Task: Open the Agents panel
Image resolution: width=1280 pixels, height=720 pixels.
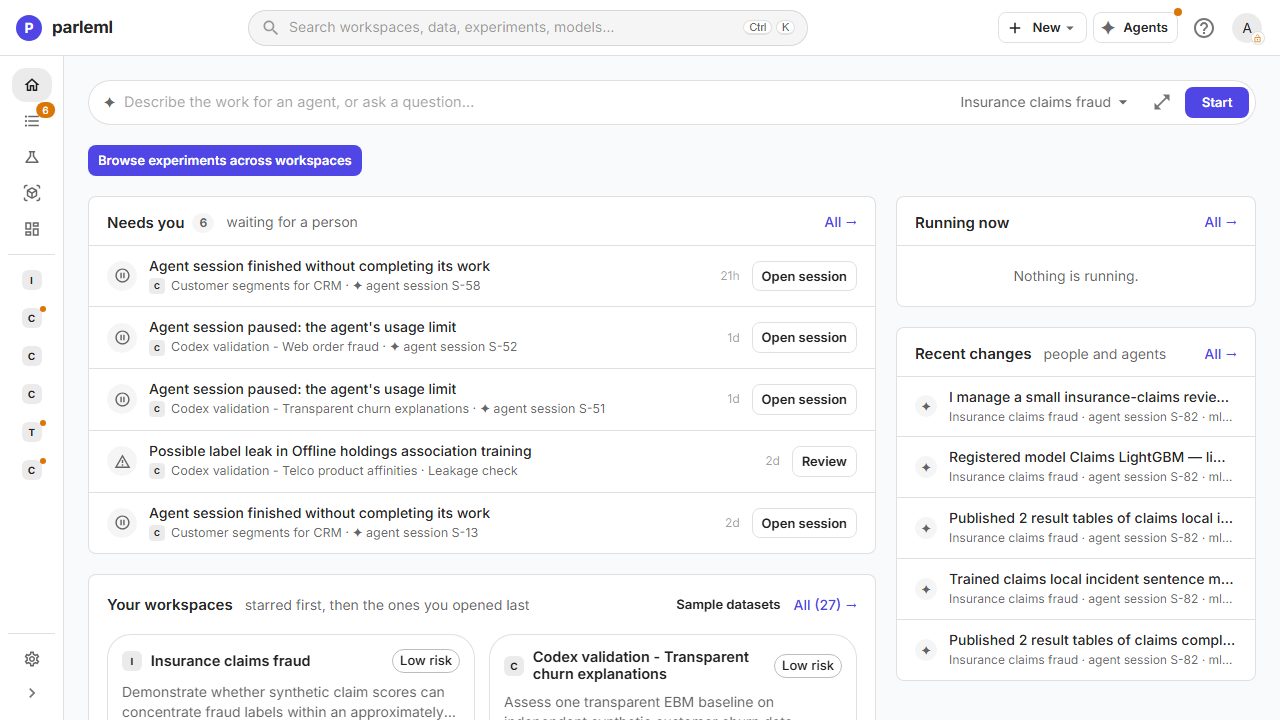Action: pos(1135,28)
